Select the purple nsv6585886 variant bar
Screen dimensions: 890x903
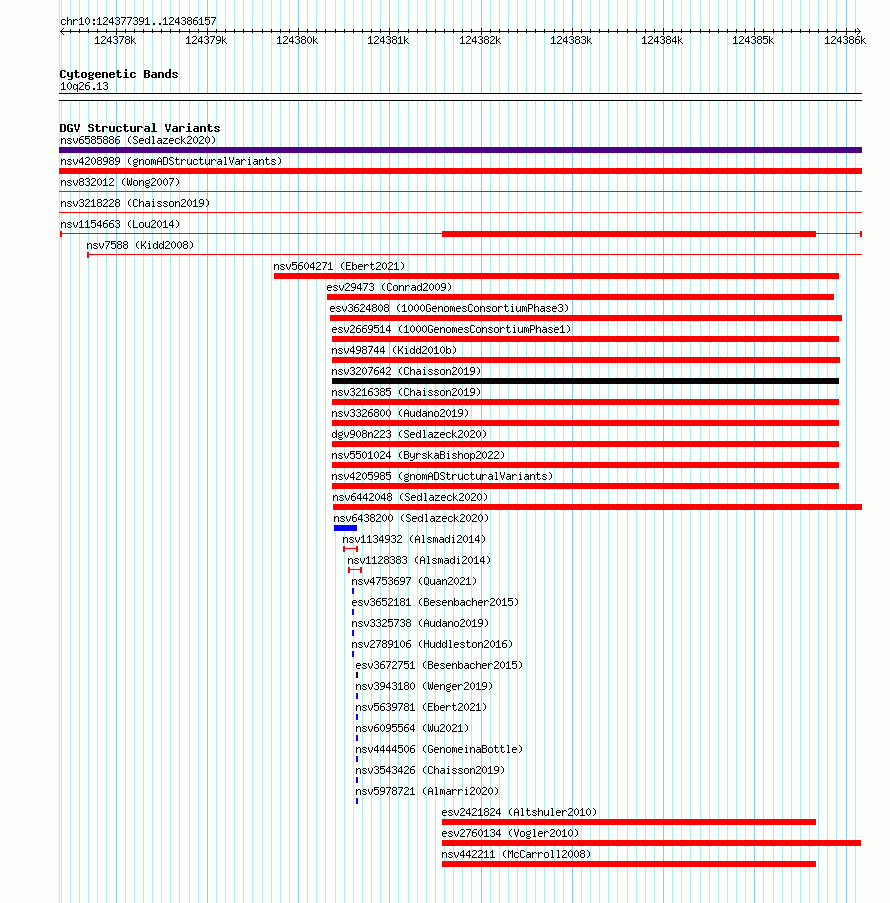tap(460, 150)
